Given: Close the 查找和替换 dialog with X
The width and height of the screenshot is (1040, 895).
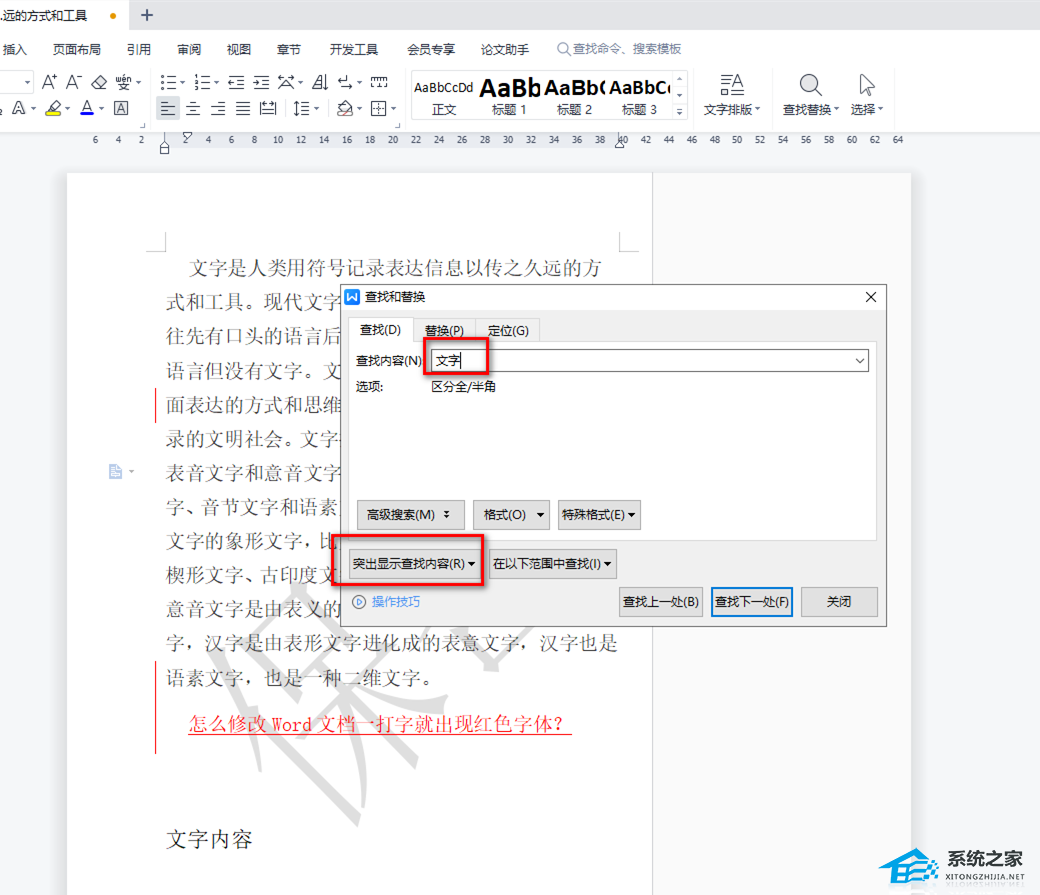Looking at the screenshot, I should (871, 297).
